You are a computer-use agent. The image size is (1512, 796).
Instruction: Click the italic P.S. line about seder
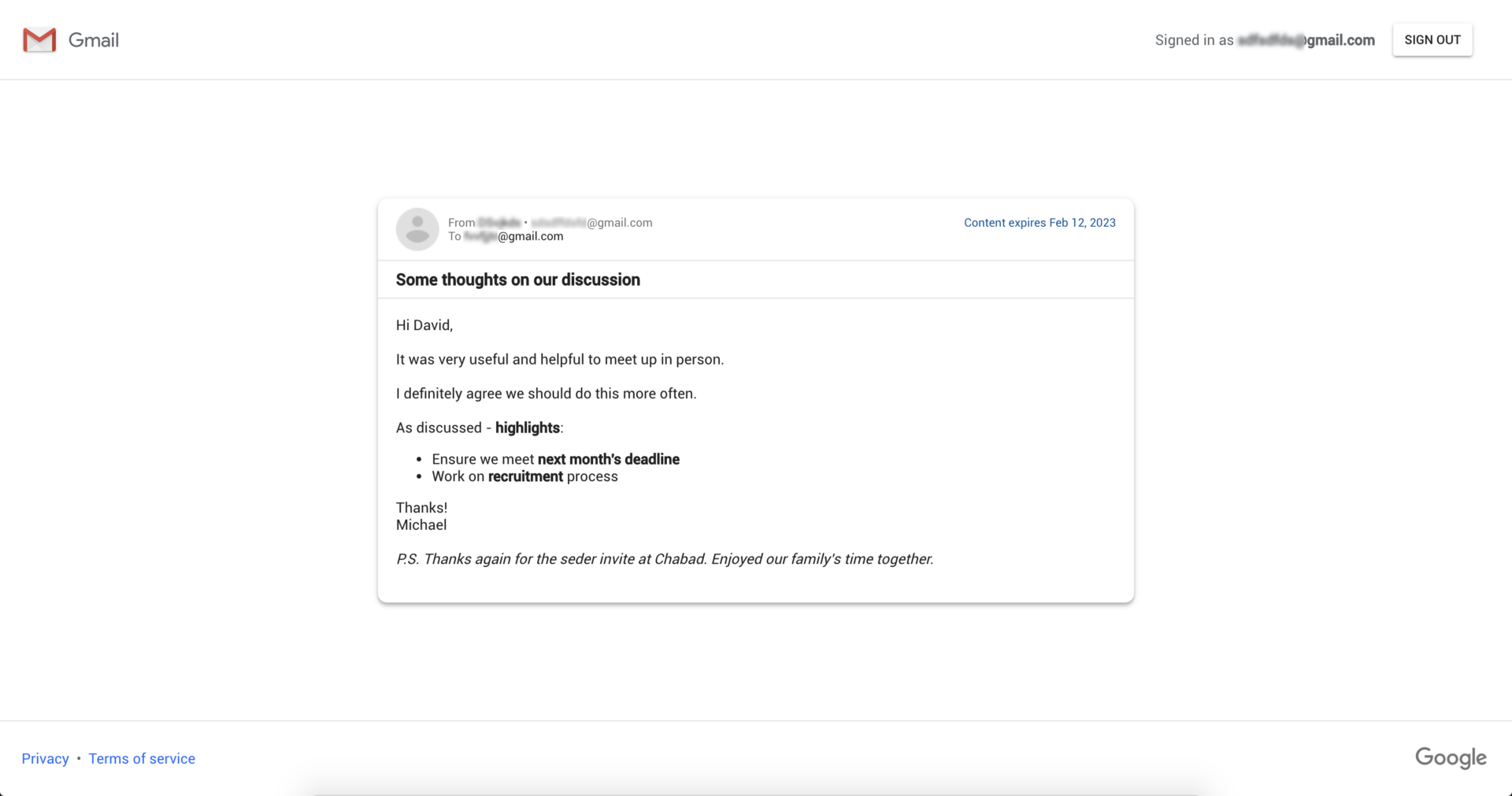point(664,559)
